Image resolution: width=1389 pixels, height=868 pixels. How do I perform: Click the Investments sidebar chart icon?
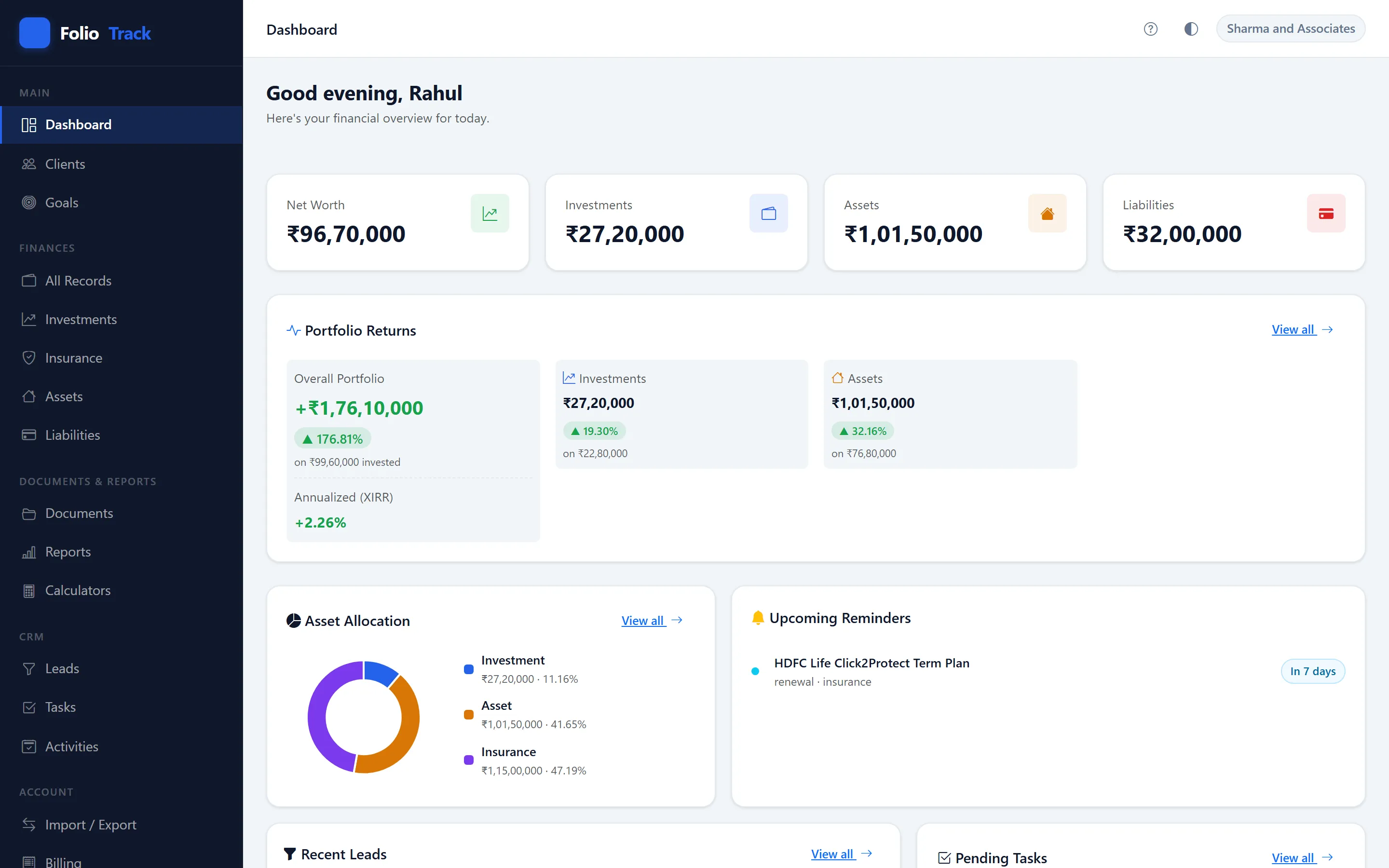[x=29, y=319]
